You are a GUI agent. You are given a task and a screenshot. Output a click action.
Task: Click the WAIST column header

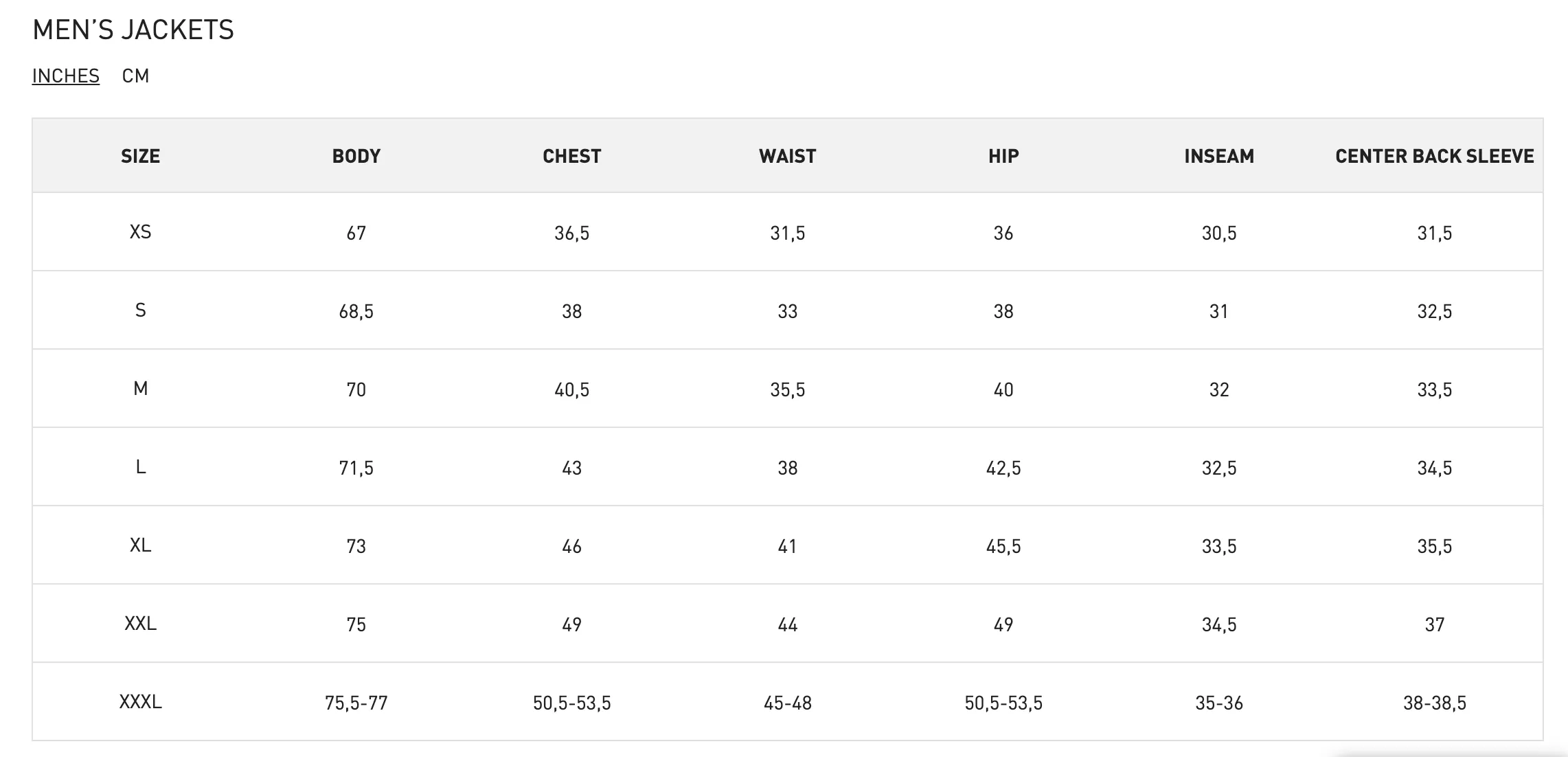click(x=788, y=156)
